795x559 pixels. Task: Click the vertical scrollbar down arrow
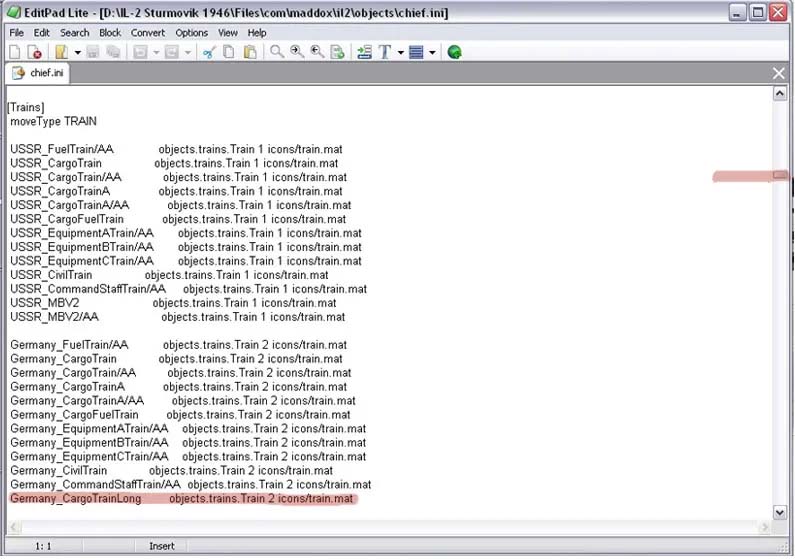pyautogui.click(x=779, y=512)
